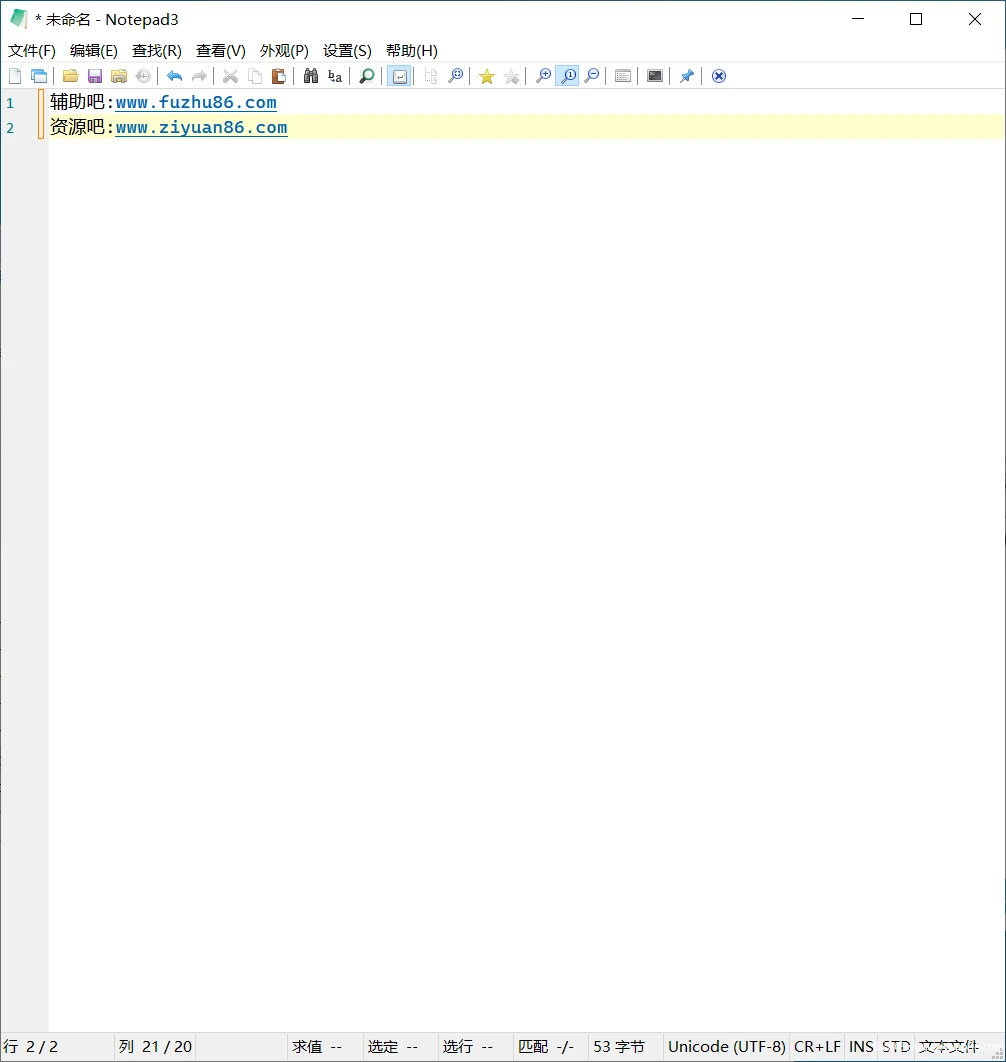
Task: Click the Cut scissors icon
Action: (230, 76)
